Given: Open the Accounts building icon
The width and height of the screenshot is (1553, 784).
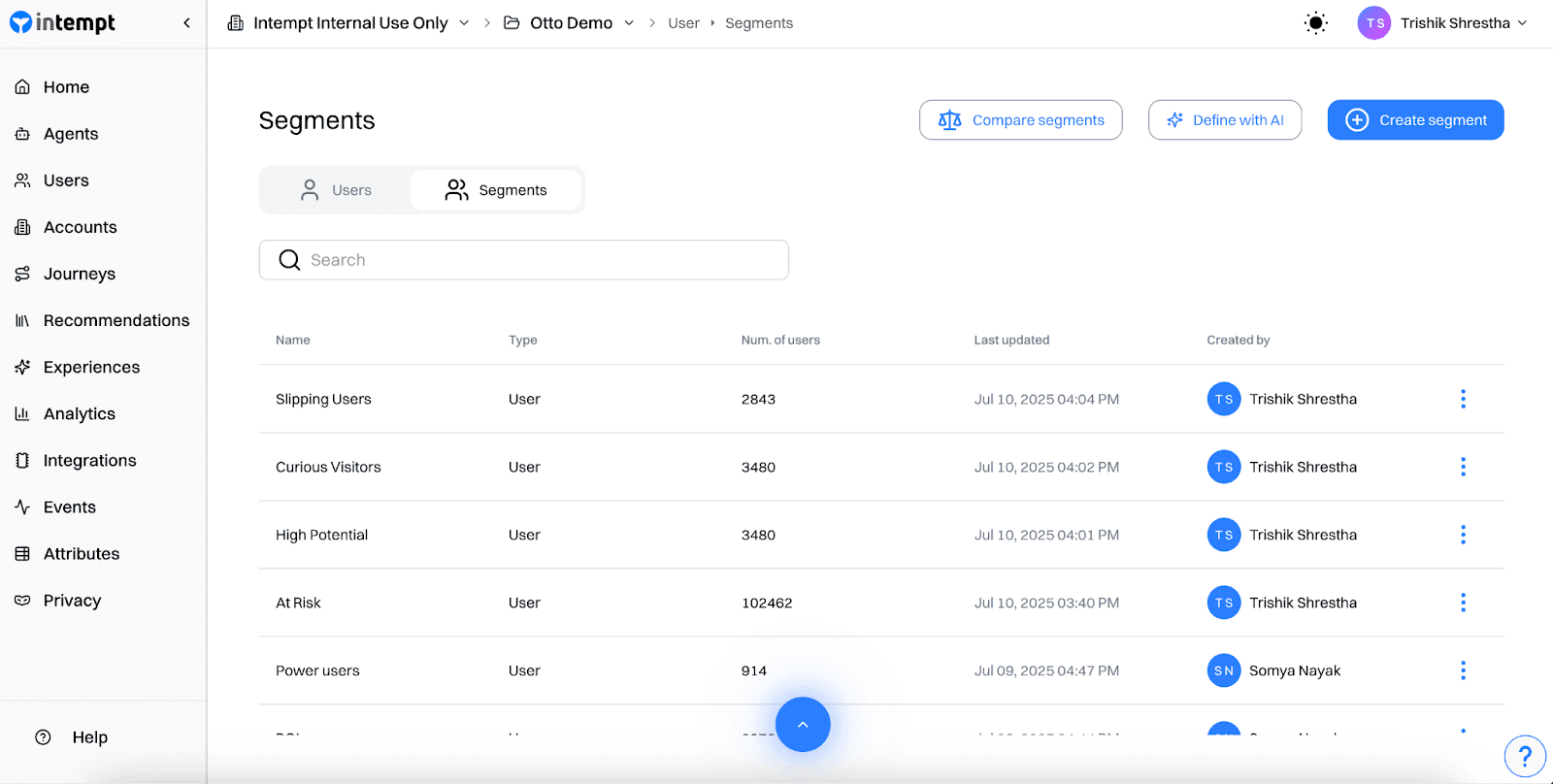Looking at the screenshot, I should pos(22,227).
